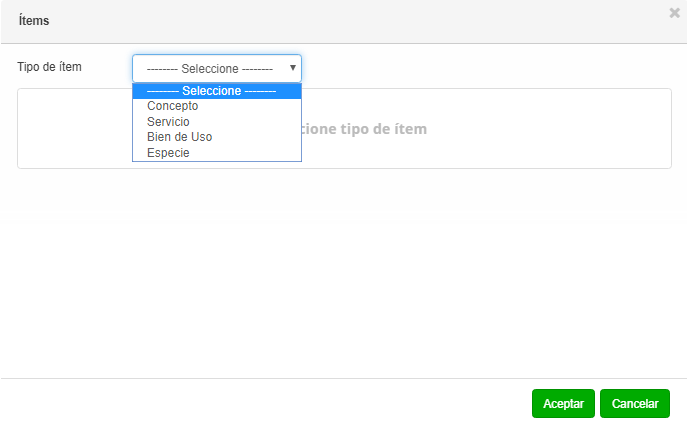Screen dimensions: 687x422
Task: Click the dropdown arrow of the Seleccione field
Action: pyautogui.click(x=293, y=68)
